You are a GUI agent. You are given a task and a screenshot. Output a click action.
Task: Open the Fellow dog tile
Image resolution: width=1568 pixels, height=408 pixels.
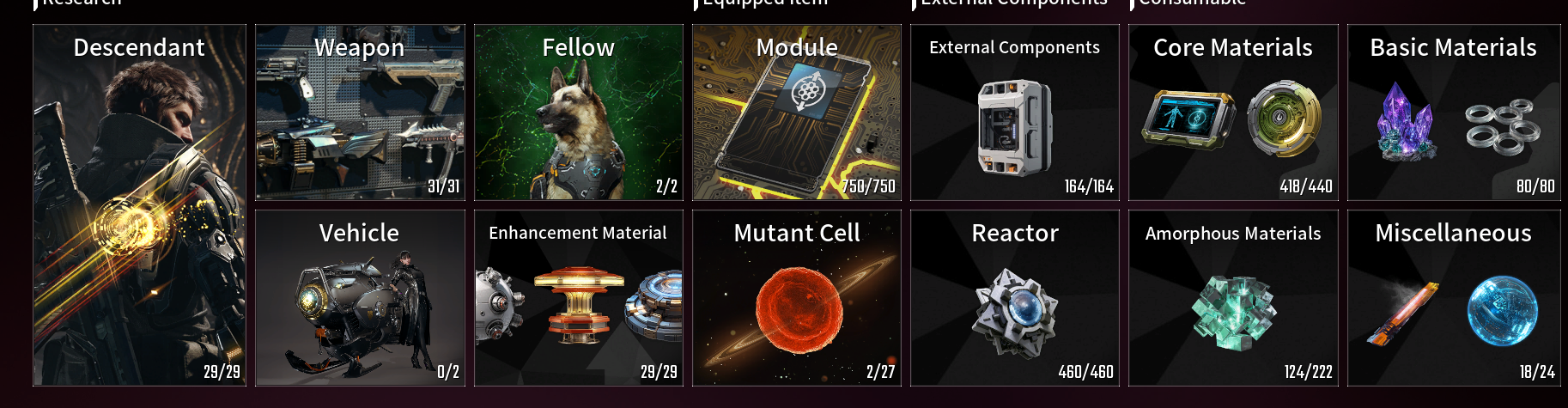pos(579,113)
